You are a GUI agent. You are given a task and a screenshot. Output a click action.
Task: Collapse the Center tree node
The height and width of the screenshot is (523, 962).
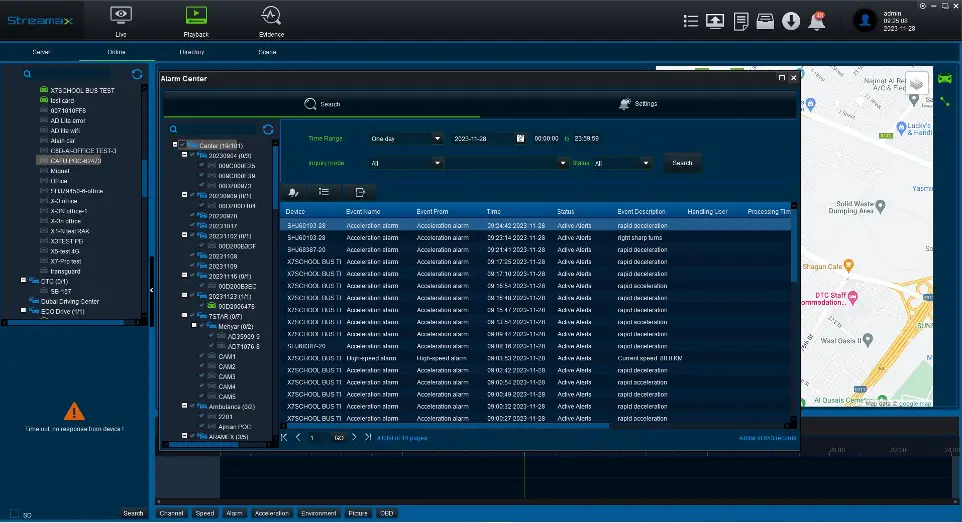point(174,145)
